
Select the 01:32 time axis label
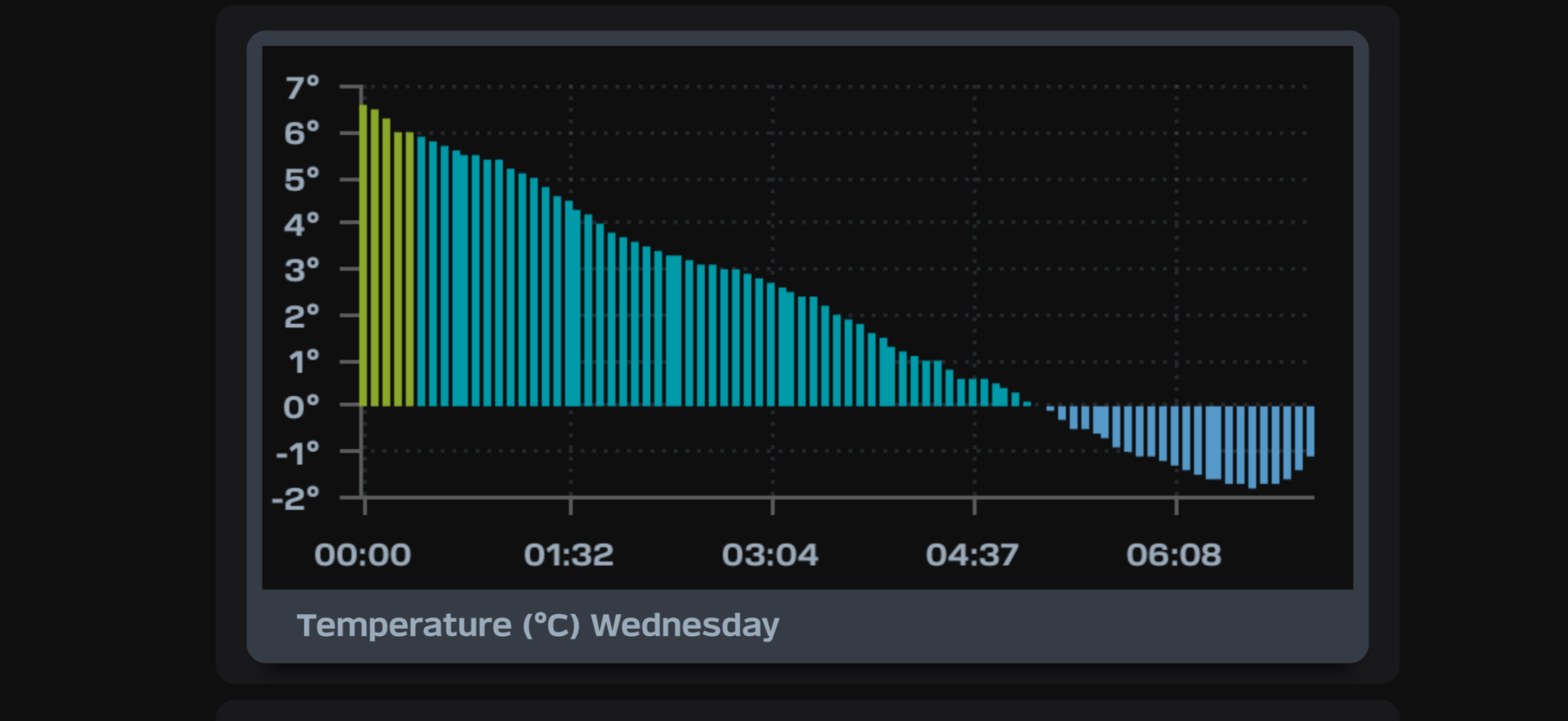click(568, 555)
